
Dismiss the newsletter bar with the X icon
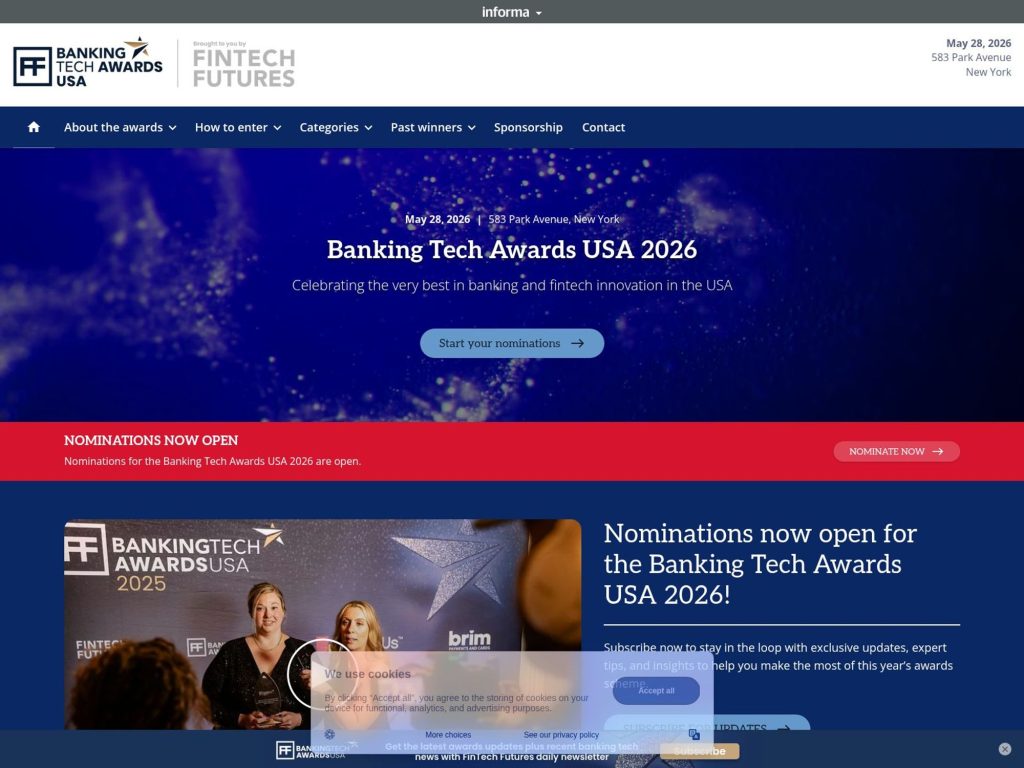click(x=1004, y=748)
